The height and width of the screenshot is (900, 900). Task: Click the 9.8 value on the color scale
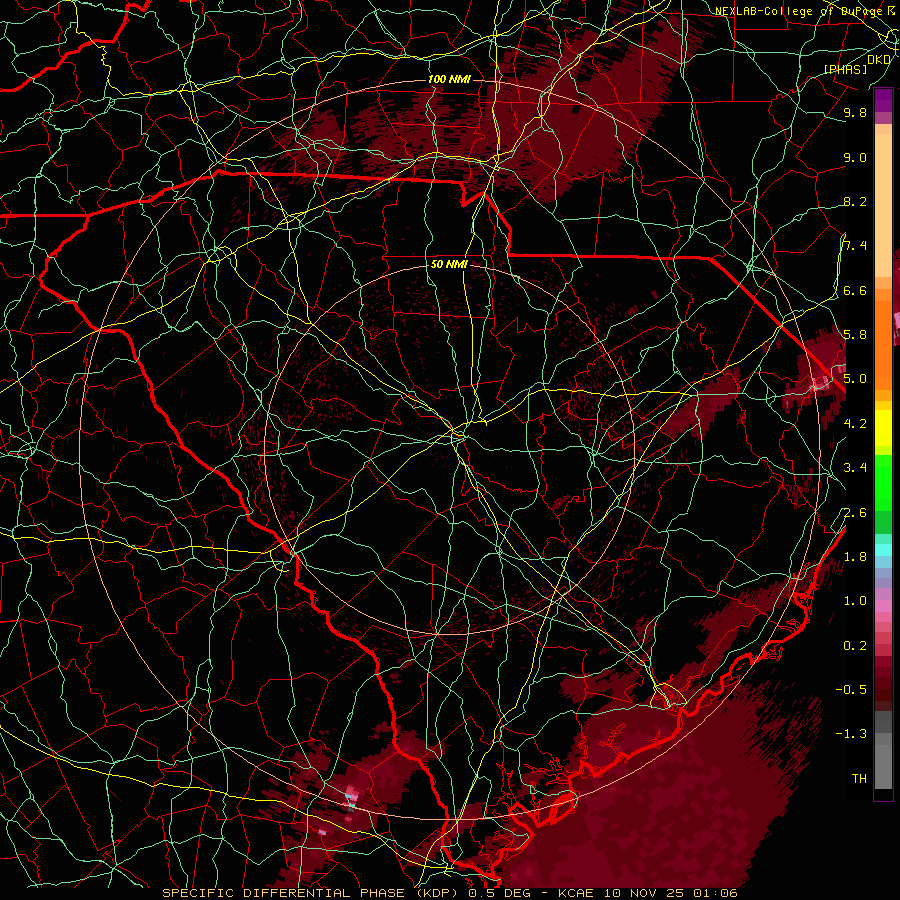[855, 112]
